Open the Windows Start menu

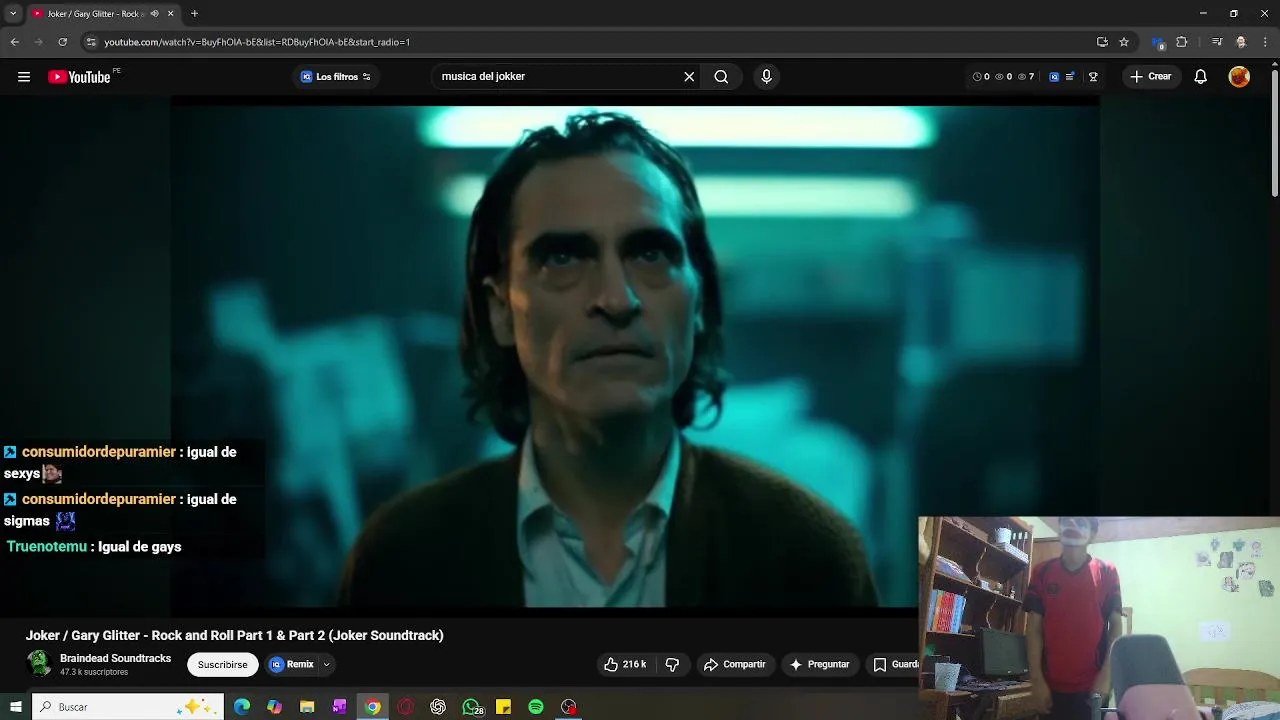15,707
